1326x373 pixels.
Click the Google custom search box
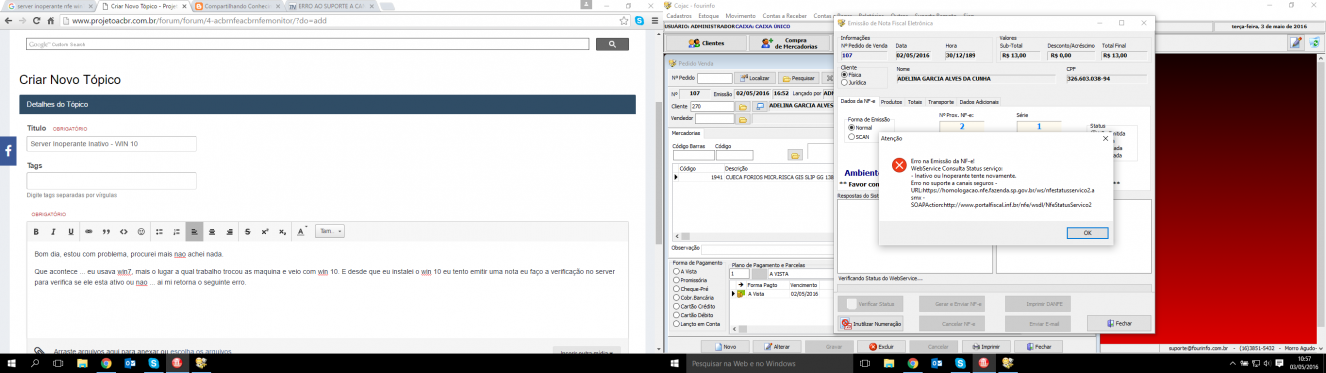pyautogui.click(x=308, y=44)
